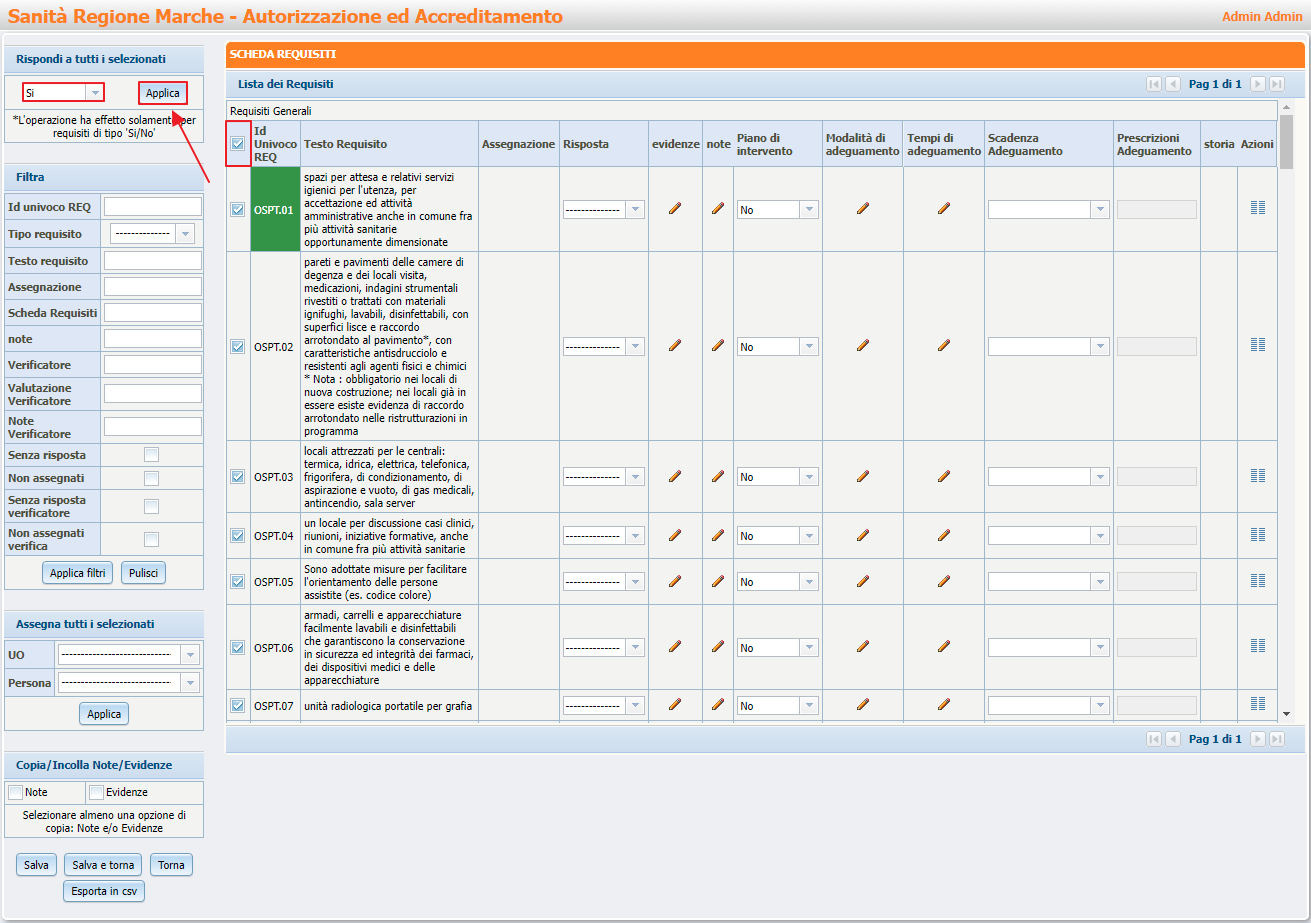Click the Torna button
Screen dimensions: 1311x923
point(171,865)
